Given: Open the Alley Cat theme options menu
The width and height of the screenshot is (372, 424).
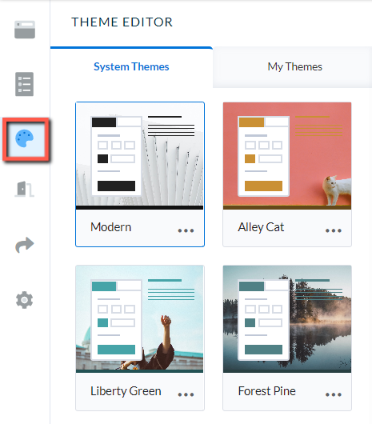Looking at the screenshot, I should 333,230.
